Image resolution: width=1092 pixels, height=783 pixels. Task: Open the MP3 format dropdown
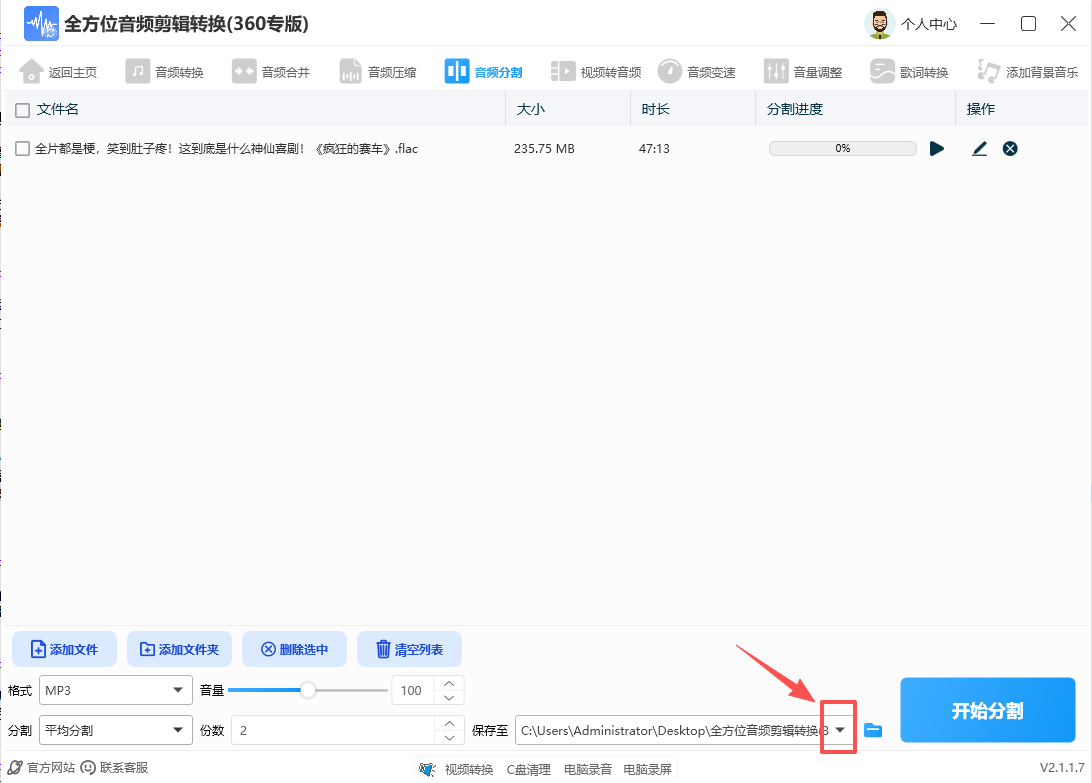[115, 690]
